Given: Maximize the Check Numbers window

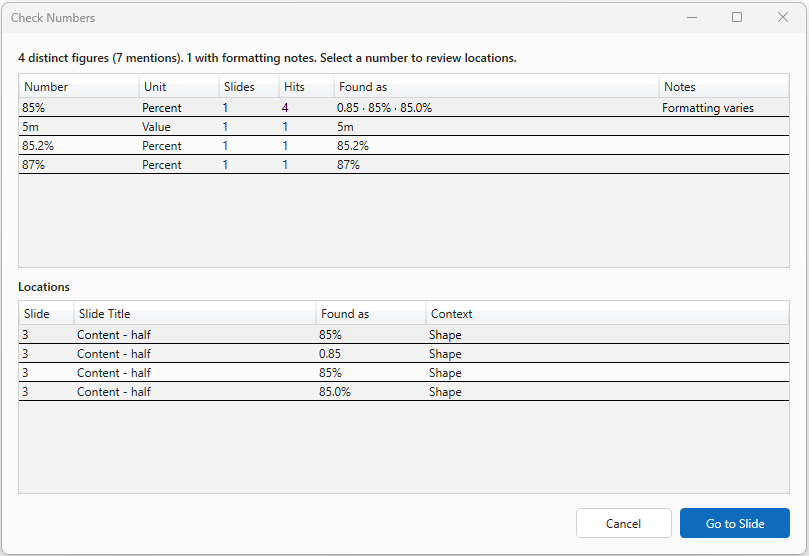Looking at the screenshot, I should coord(737,17).
